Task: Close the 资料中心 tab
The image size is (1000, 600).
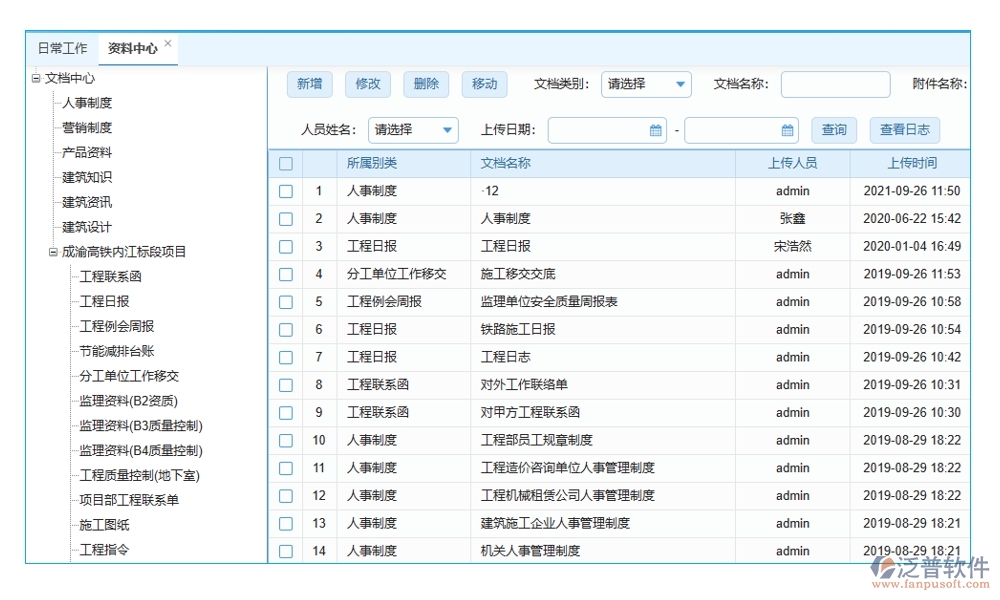Action: coord(167,41)
